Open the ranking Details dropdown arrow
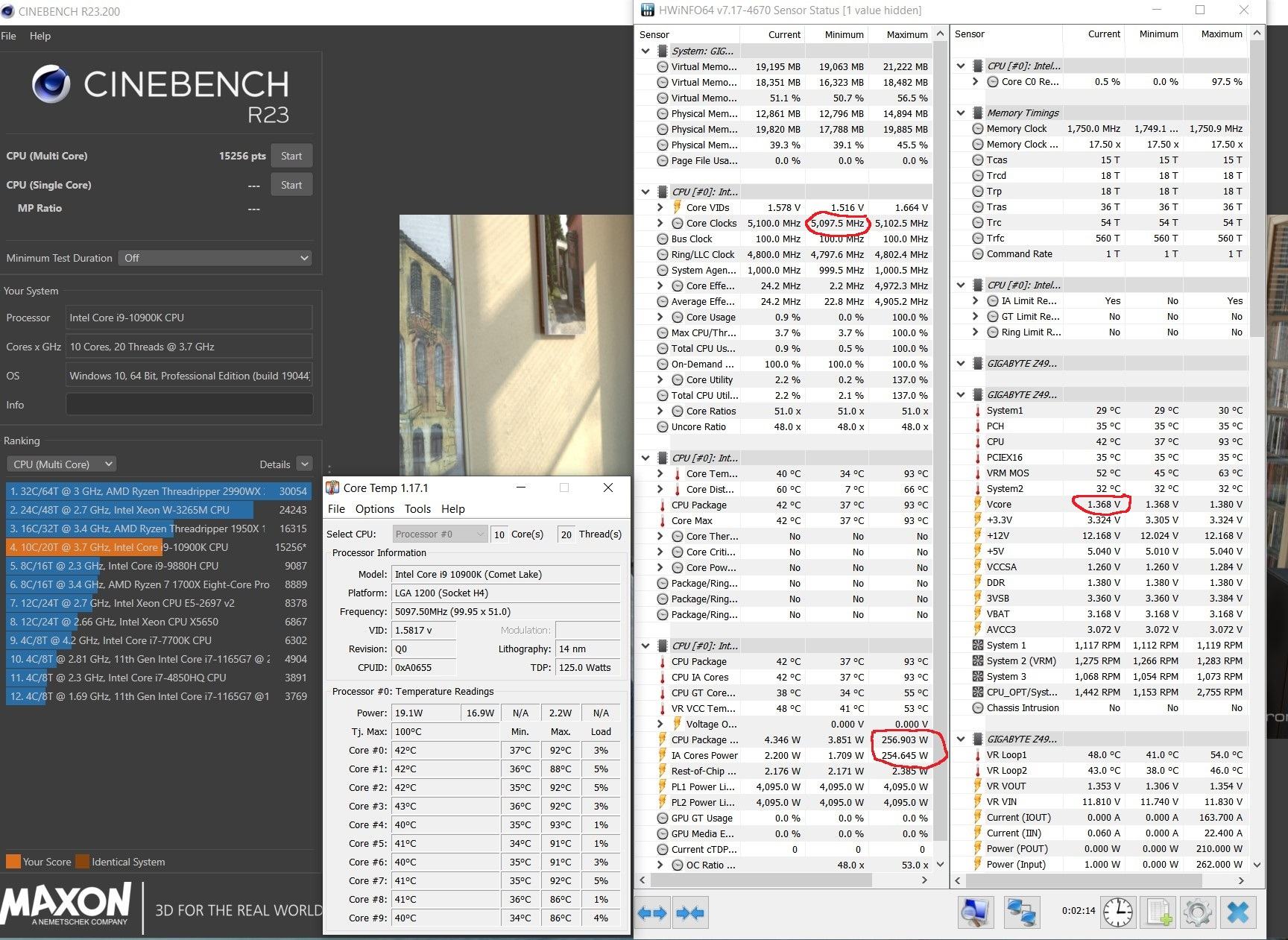The height and width of the screenshot is (940, 1288). pyautogui.click(x=304, y=464)
